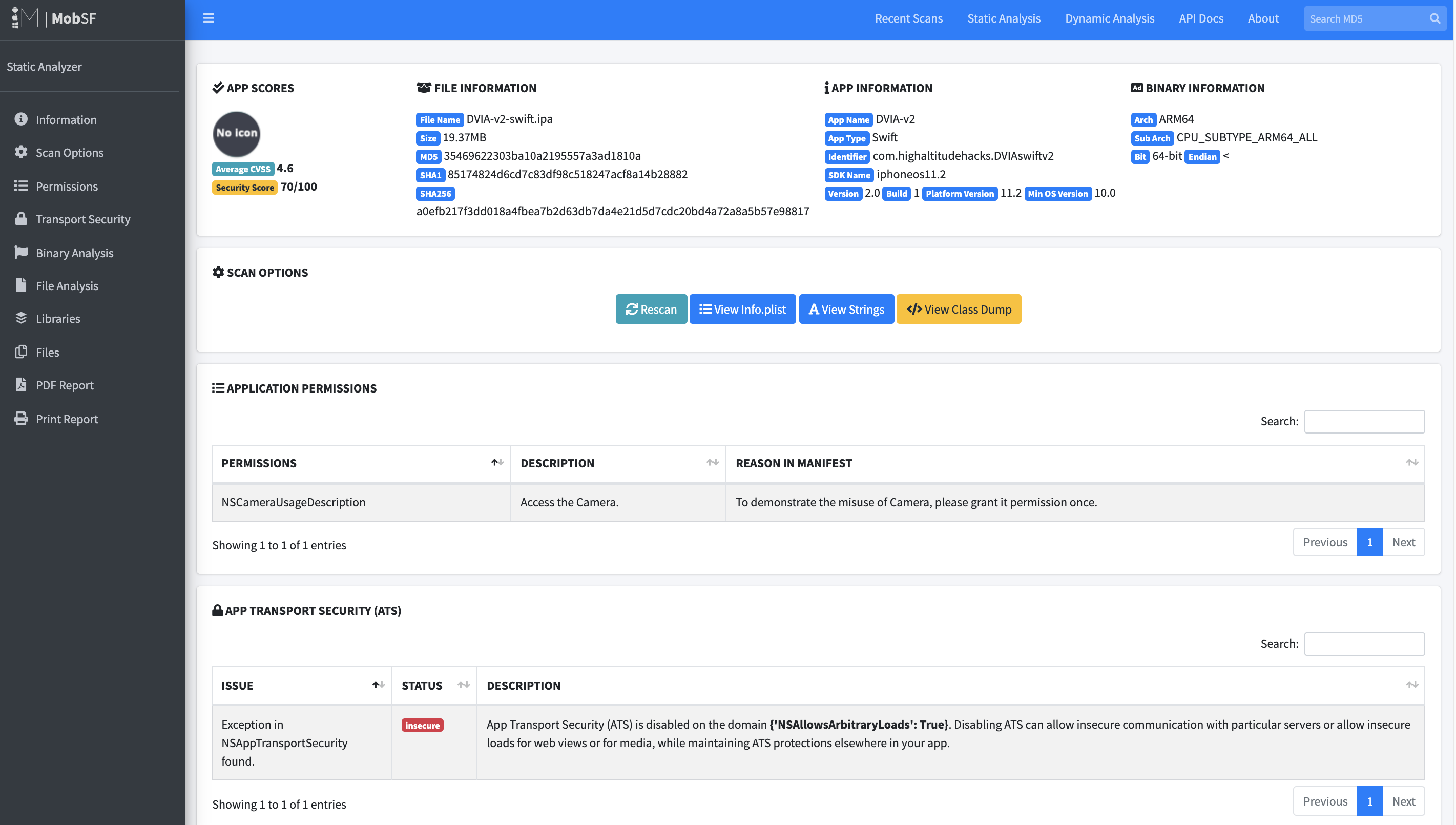Toggle the sidebar hamburger menu
This screenshot has height=825, width=1456.
[209, 18]
